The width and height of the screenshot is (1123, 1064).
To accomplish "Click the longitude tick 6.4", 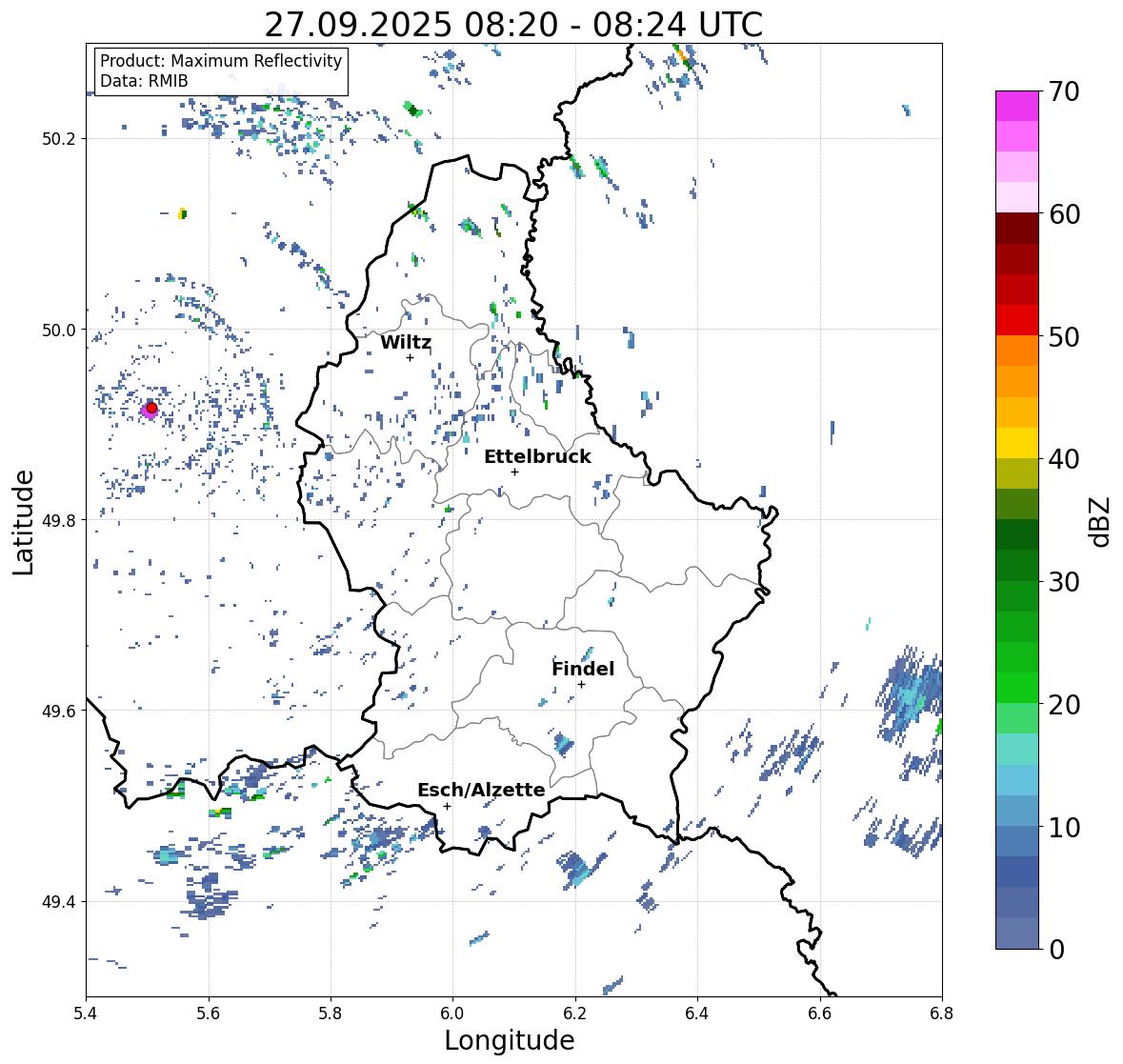I will click(x=697, y=1013).
